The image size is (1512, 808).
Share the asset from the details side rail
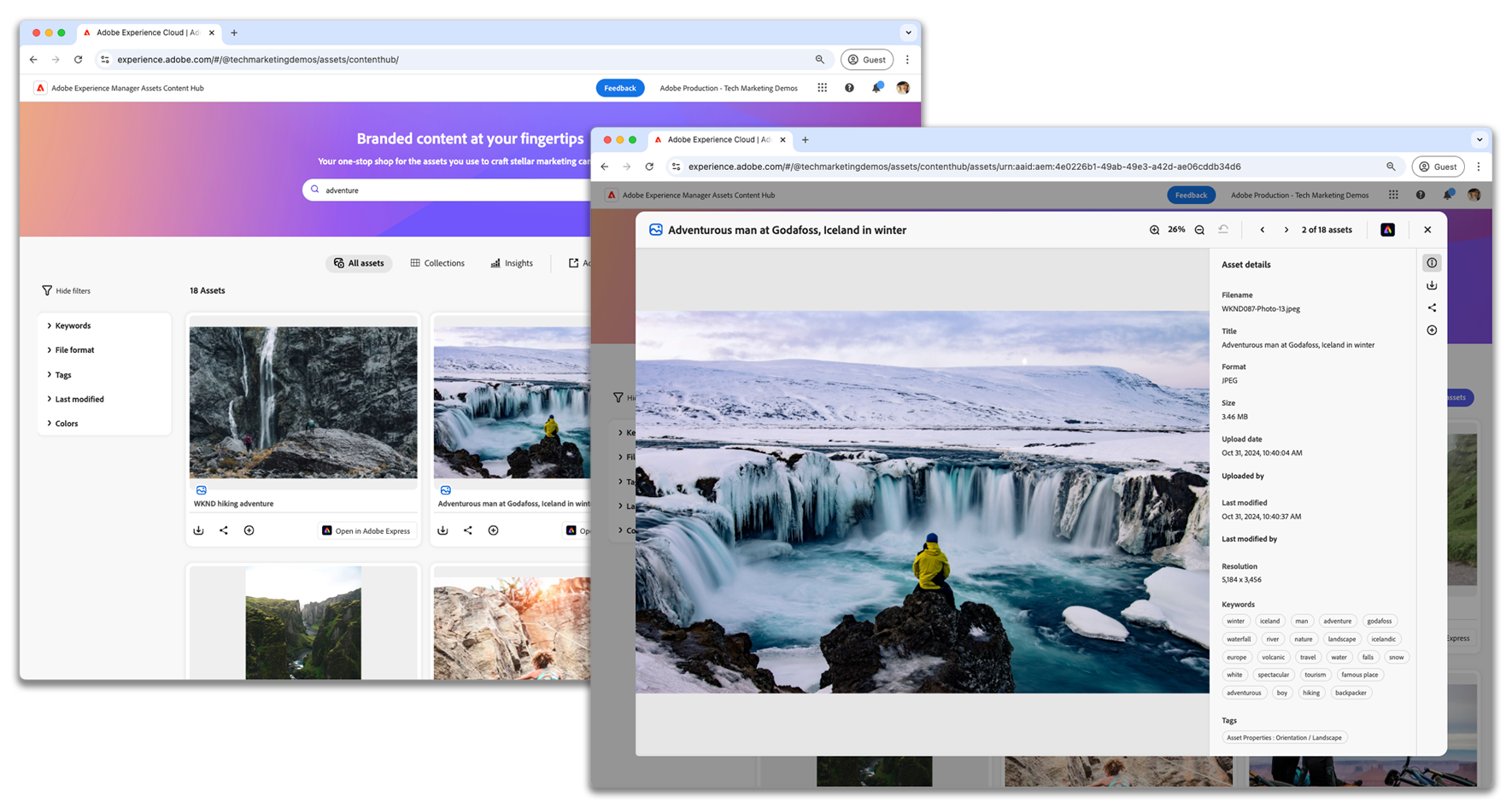1432,307
